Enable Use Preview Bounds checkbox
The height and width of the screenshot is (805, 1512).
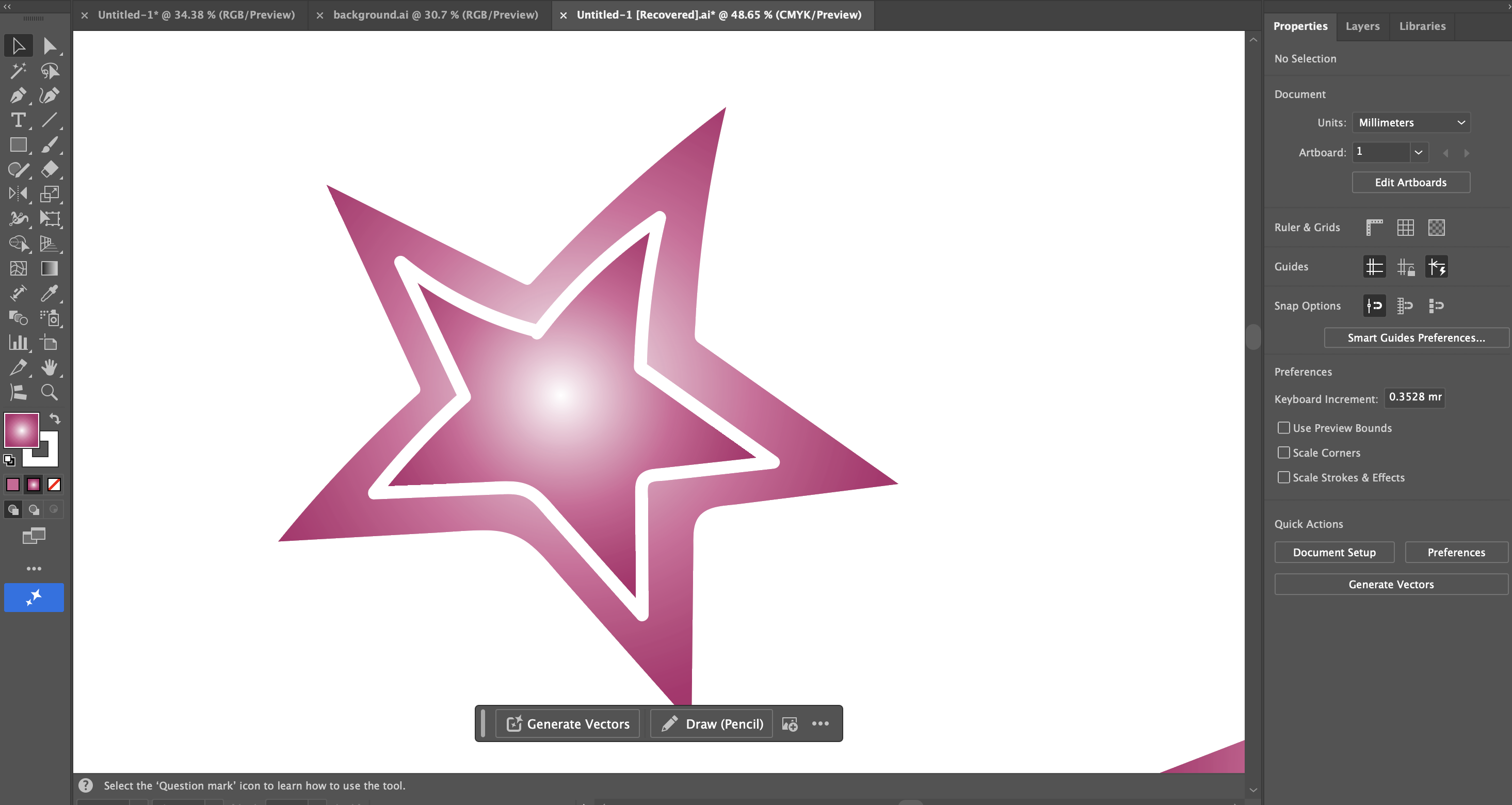click(x=1284, y=428)
